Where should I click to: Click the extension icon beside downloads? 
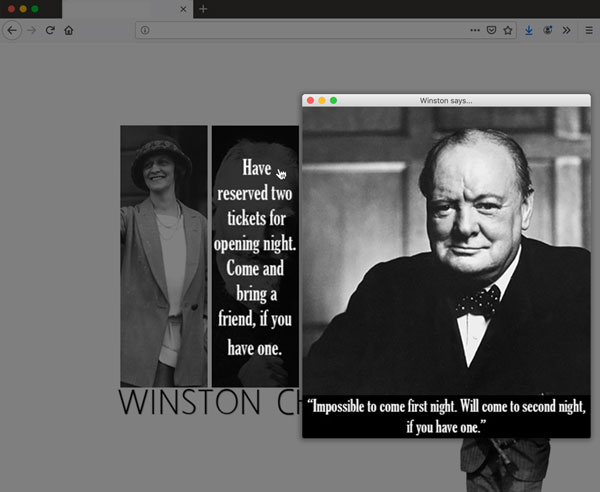pos(548,30)
